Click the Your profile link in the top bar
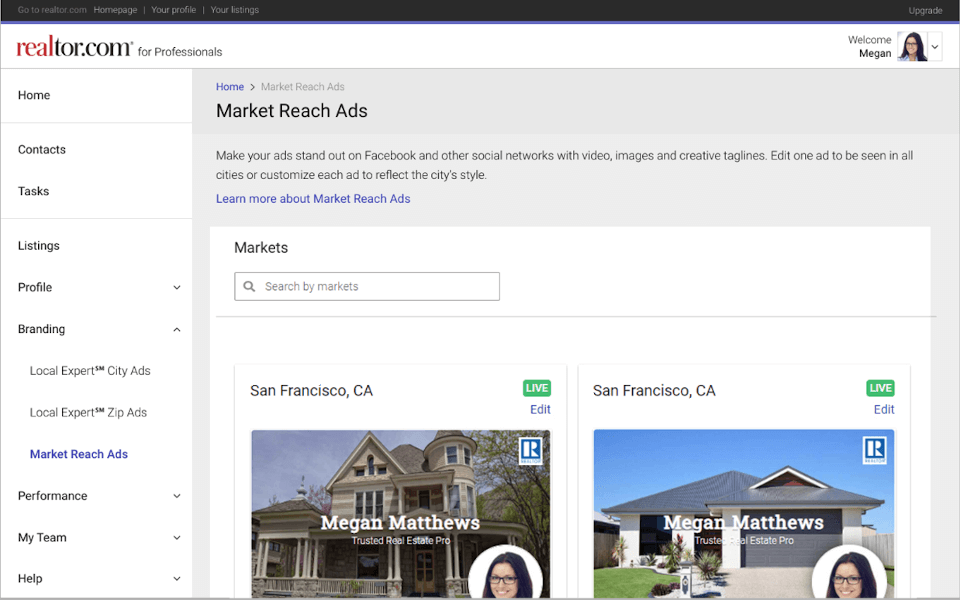The height and width of the screenshot is (600, 960). click(x=173, y=10)
